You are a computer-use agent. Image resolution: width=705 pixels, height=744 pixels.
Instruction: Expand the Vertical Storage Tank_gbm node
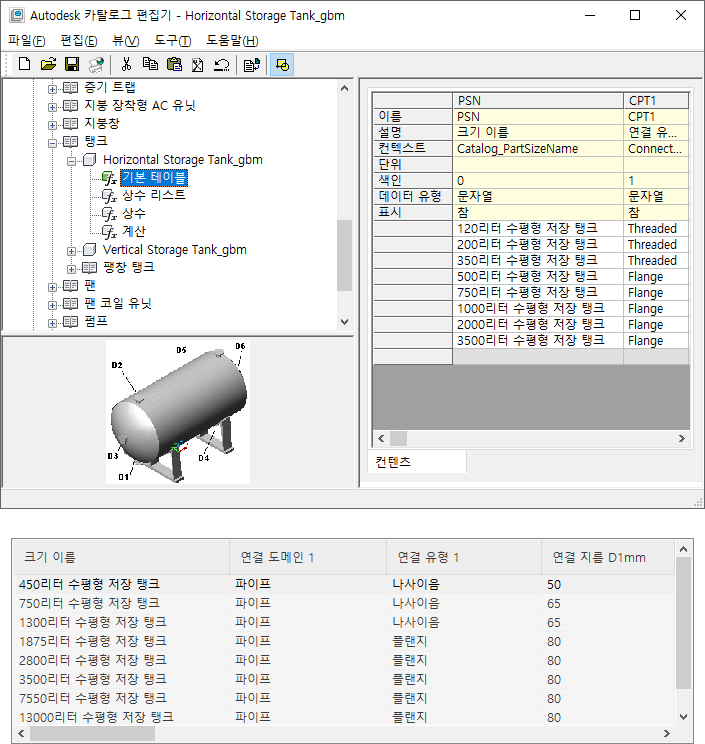[x=71, y=251]
